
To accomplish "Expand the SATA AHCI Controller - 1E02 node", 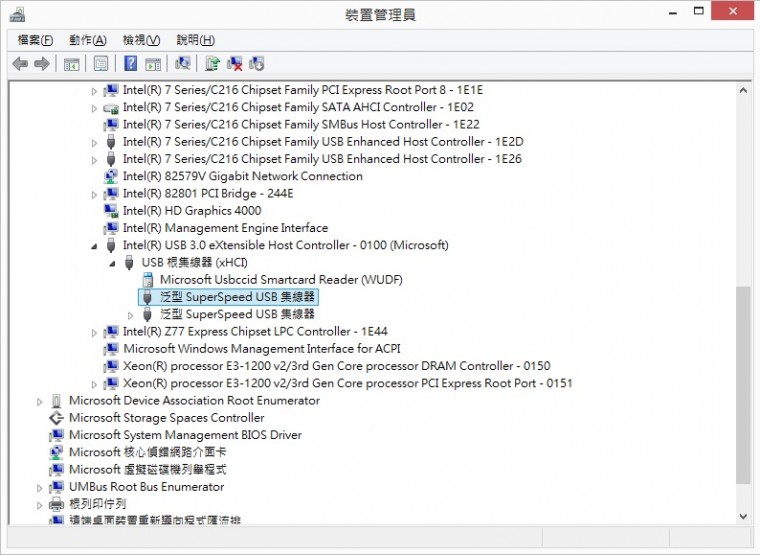I will click(94, 109).
